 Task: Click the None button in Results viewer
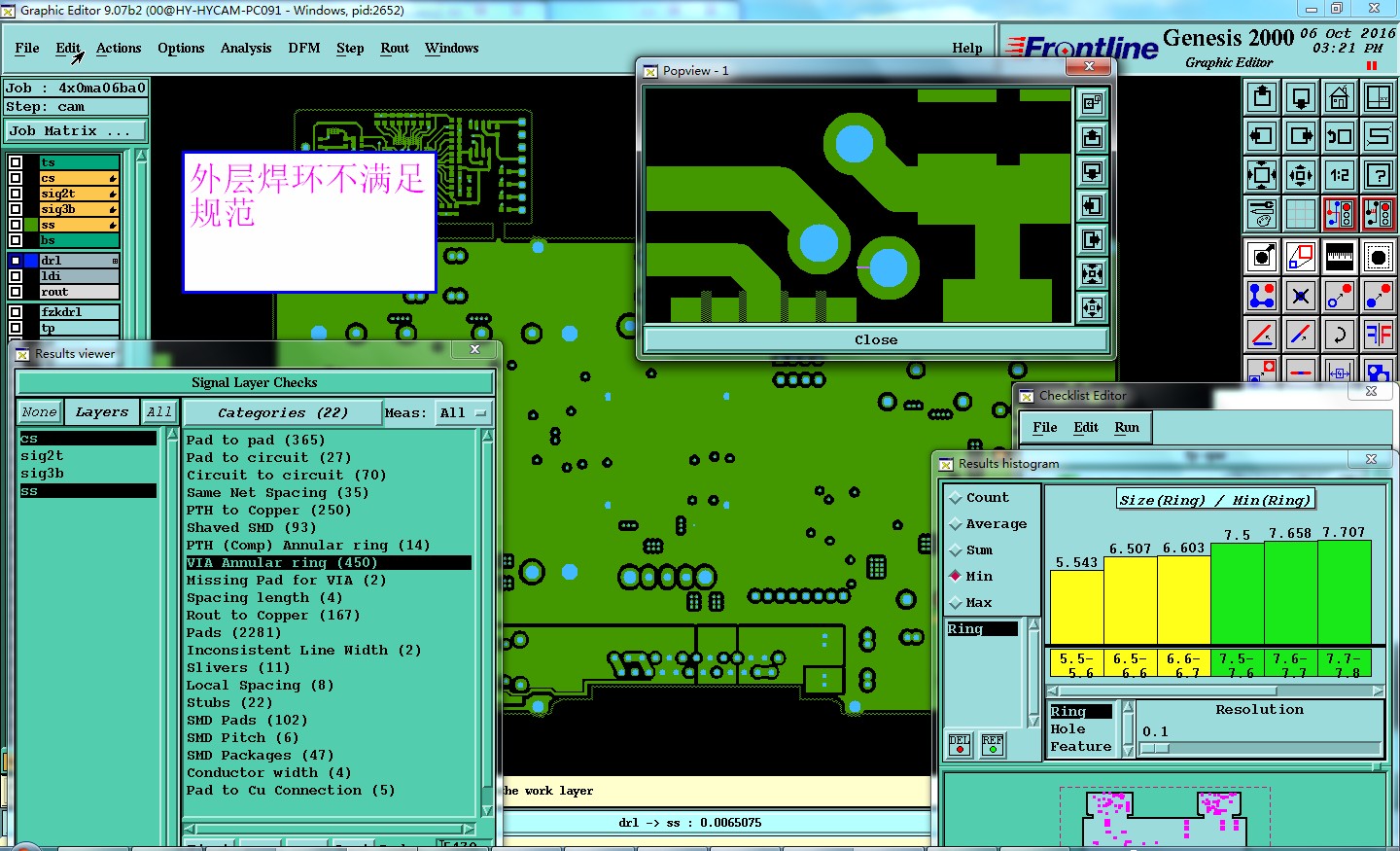(39, 412)
